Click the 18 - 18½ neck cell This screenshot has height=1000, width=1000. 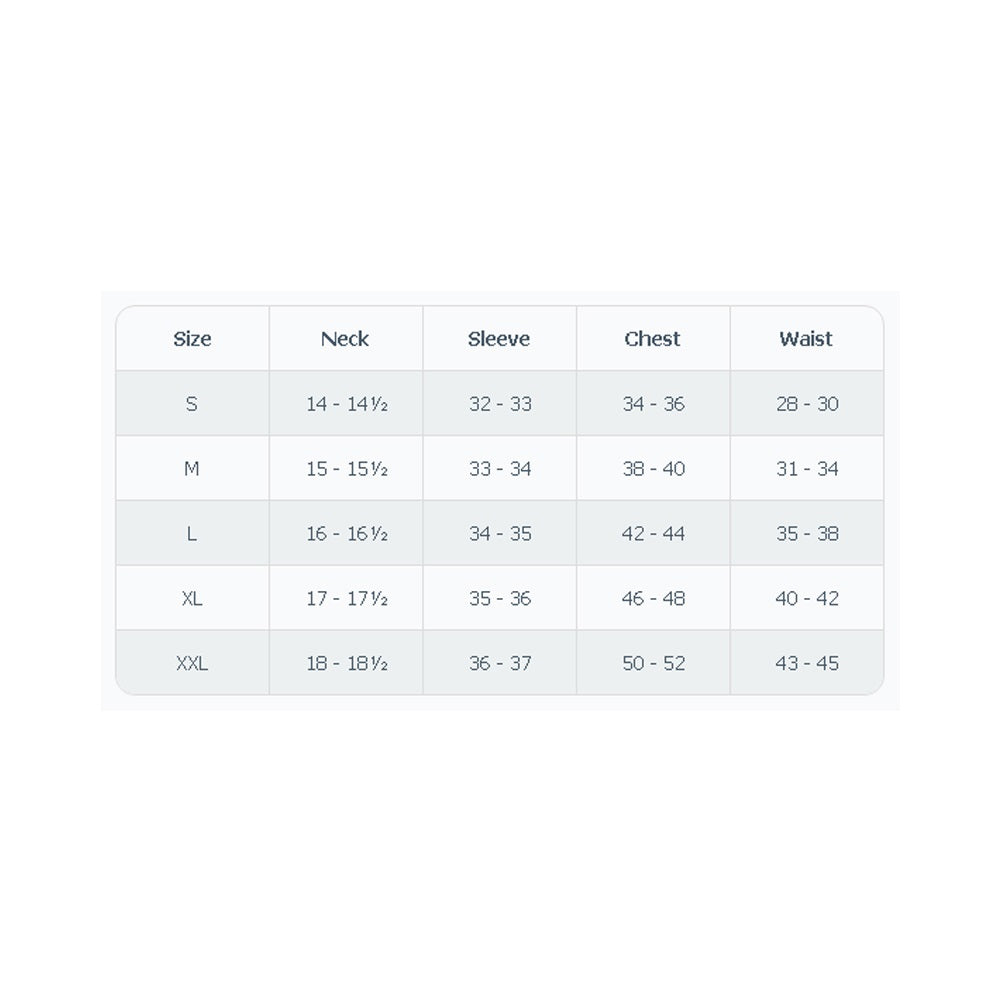pyautogui.click(x=346, y=663)
